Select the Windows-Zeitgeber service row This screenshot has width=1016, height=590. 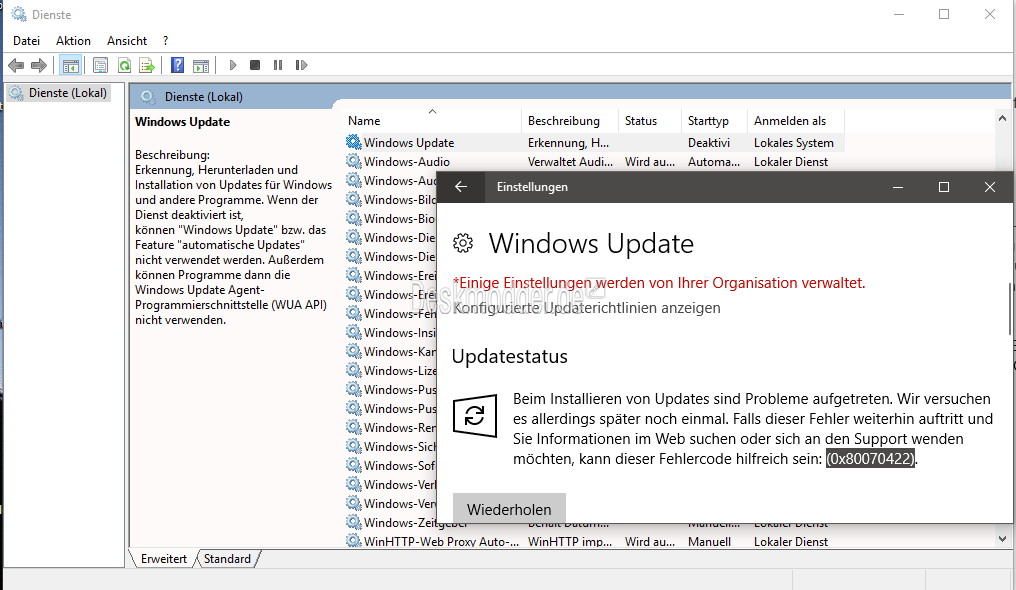click(x=415, y=523)
